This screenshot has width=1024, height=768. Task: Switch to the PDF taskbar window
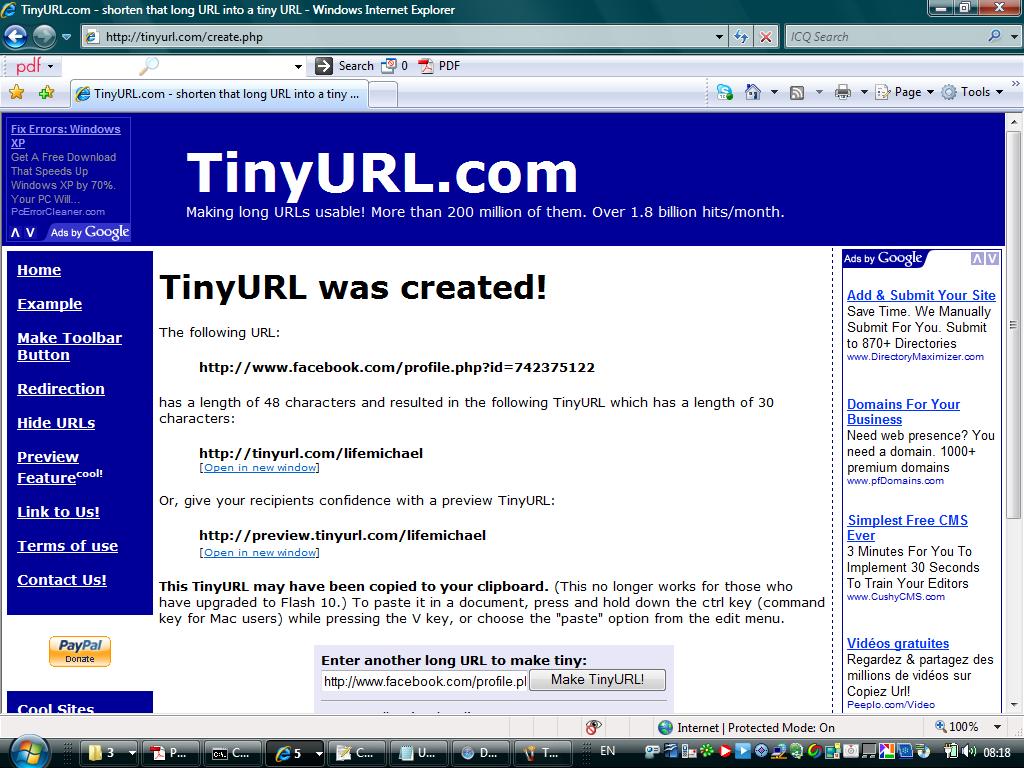tap(169, 753)
